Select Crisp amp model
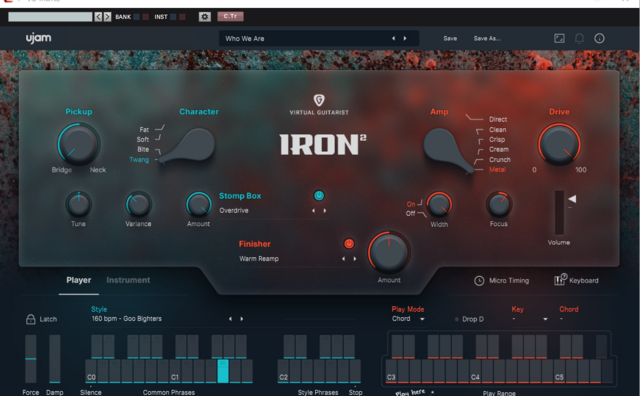Viewport: 640px width, 396px height. (x=497, y=139)
